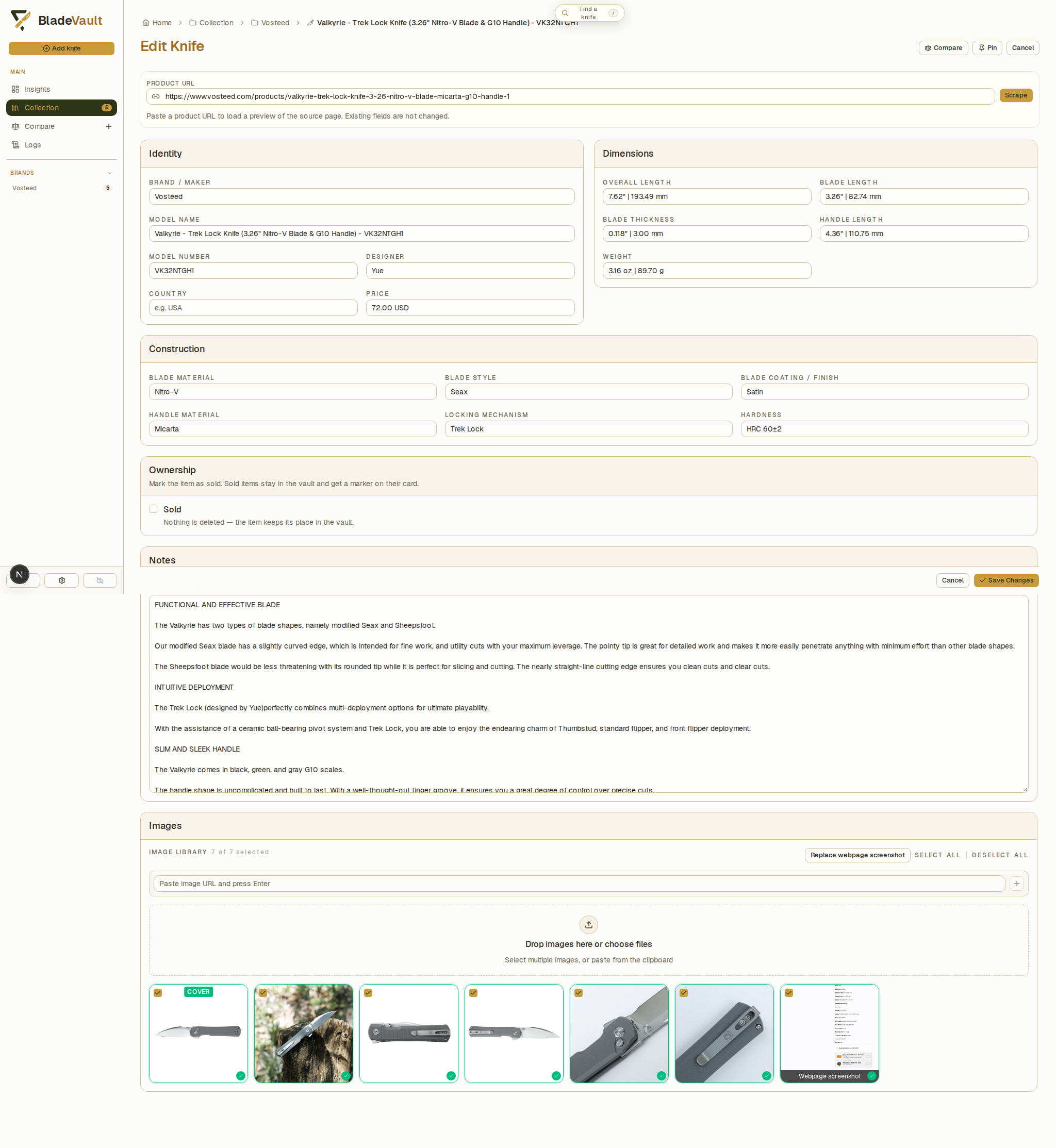
Task: Click the product URL input field
Action: 570,96
